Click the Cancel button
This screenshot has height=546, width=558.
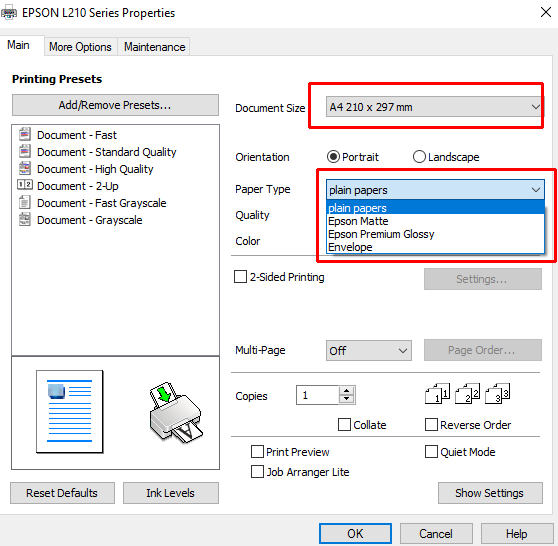tap(436, 534)
